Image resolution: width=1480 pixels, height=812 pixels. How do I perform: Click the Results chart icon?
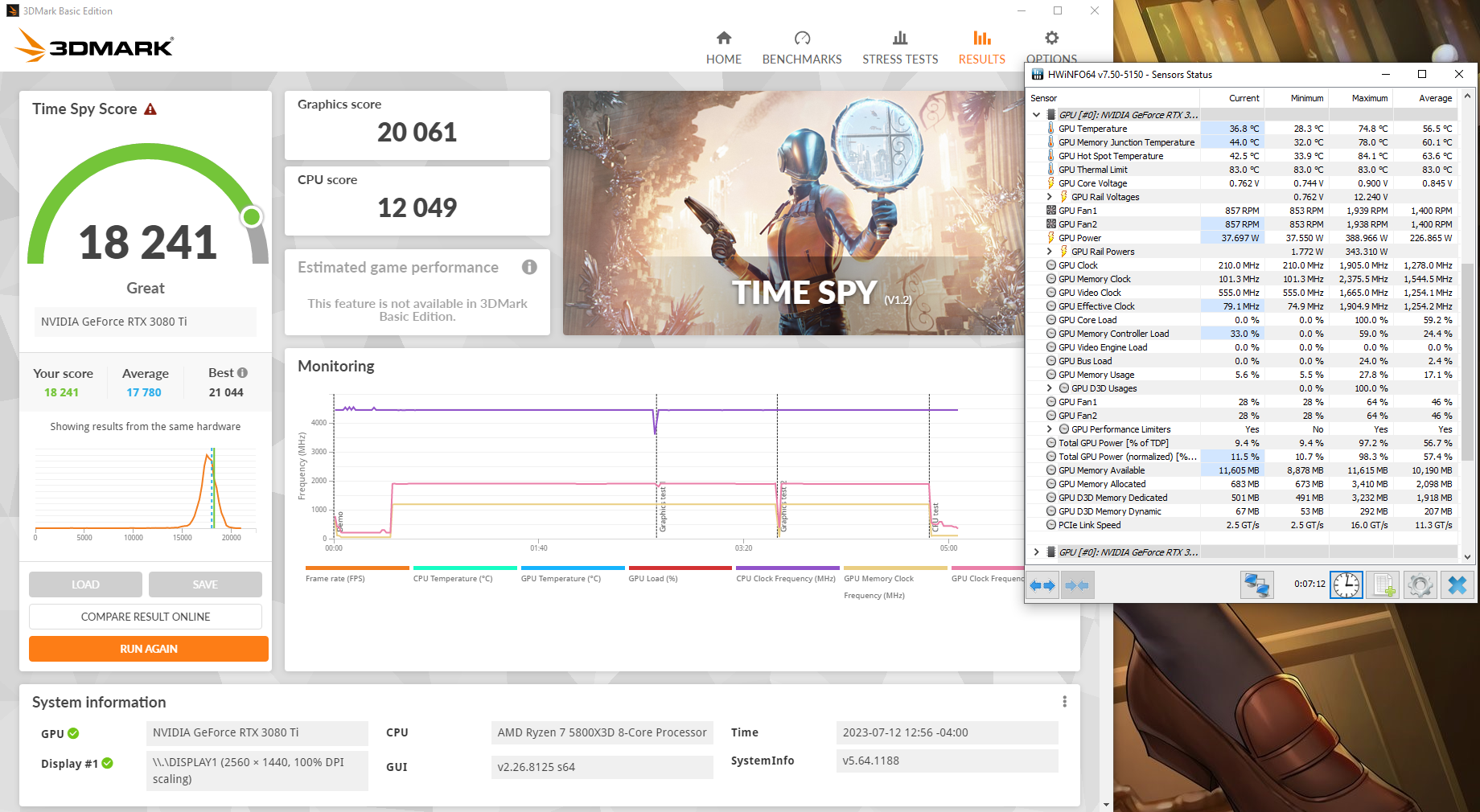pyautogui.click(x=982, y=38)
